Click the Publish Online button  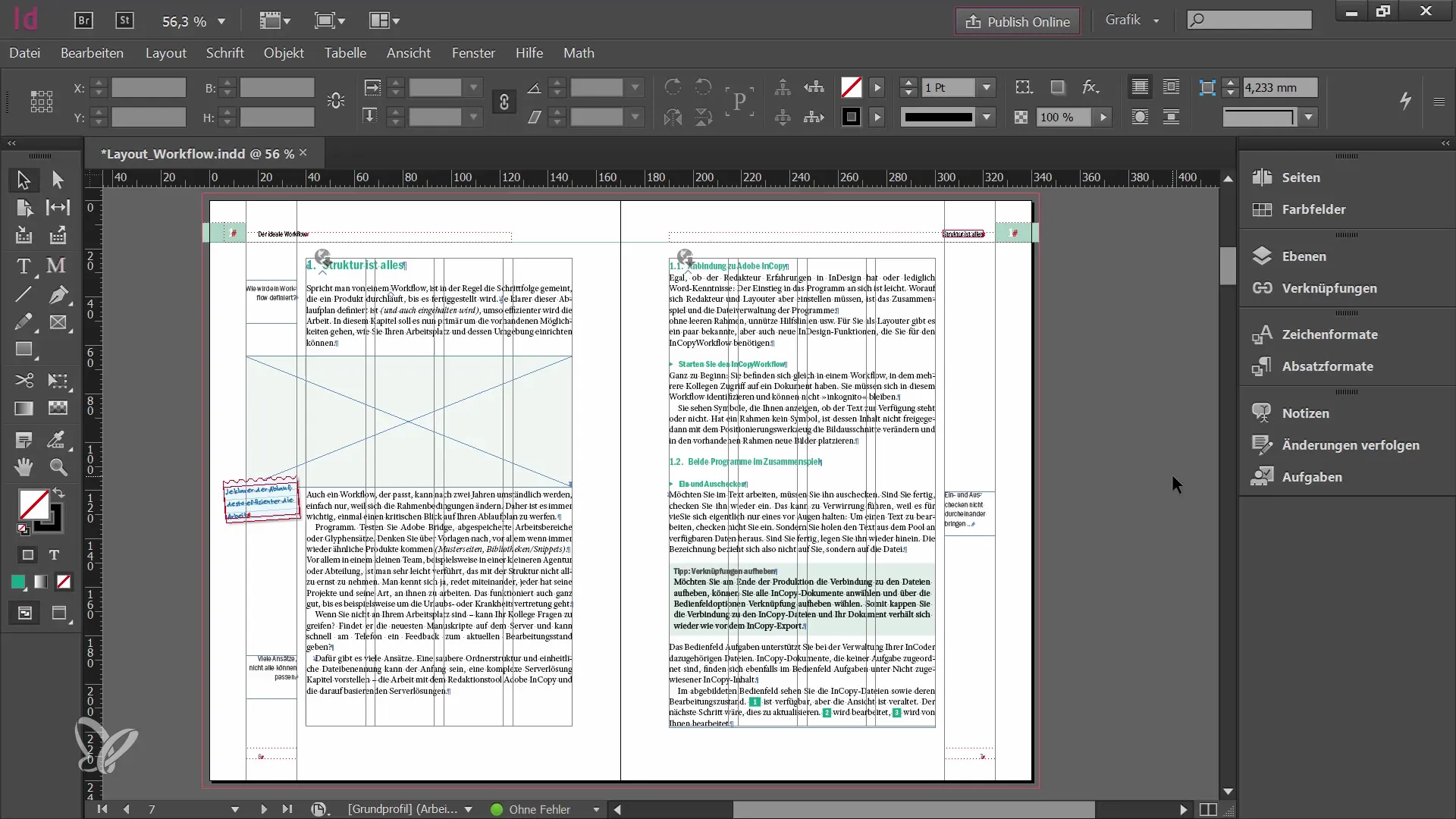coord(1017,21)
